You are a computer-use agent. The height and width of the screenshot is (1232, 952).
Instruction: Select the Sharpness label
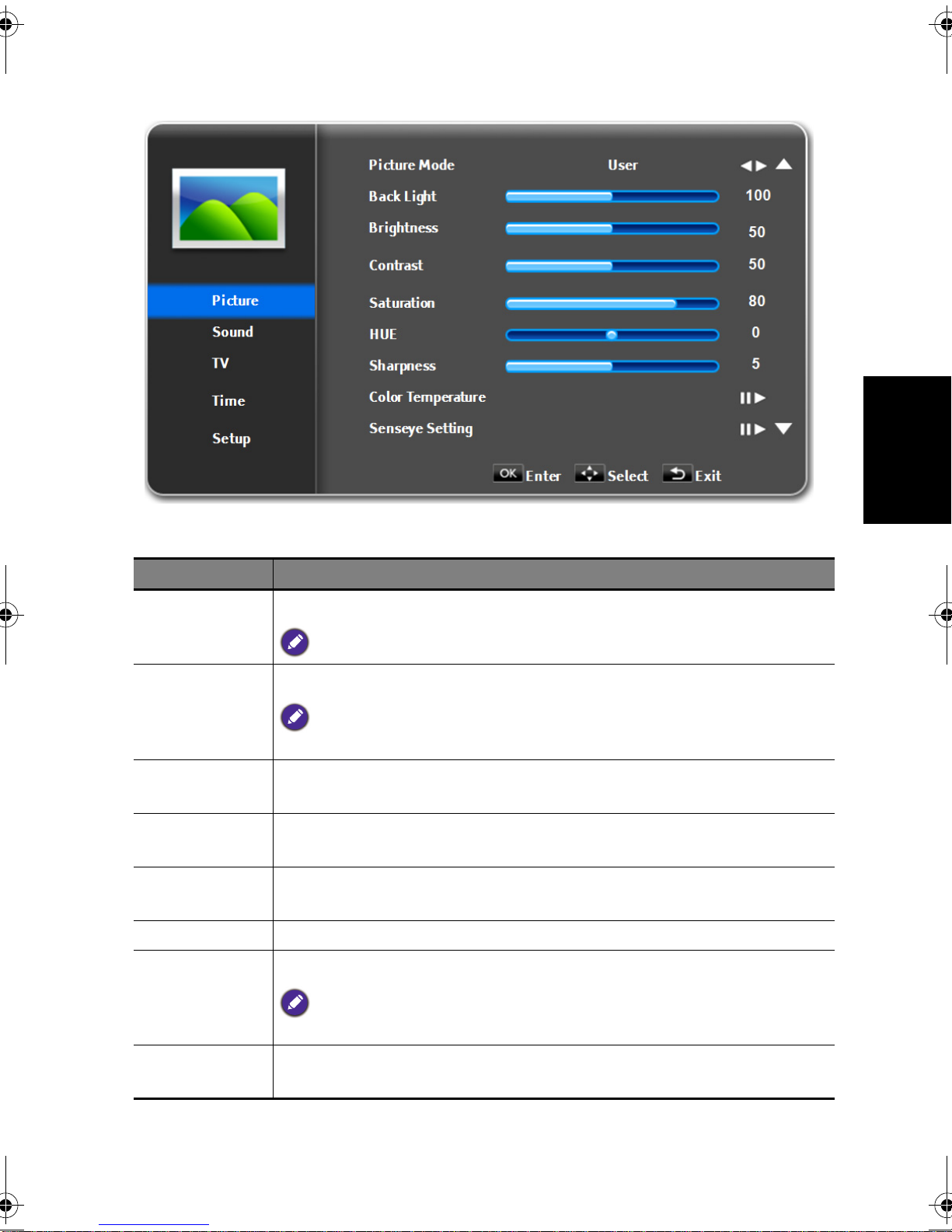(403, 366)
